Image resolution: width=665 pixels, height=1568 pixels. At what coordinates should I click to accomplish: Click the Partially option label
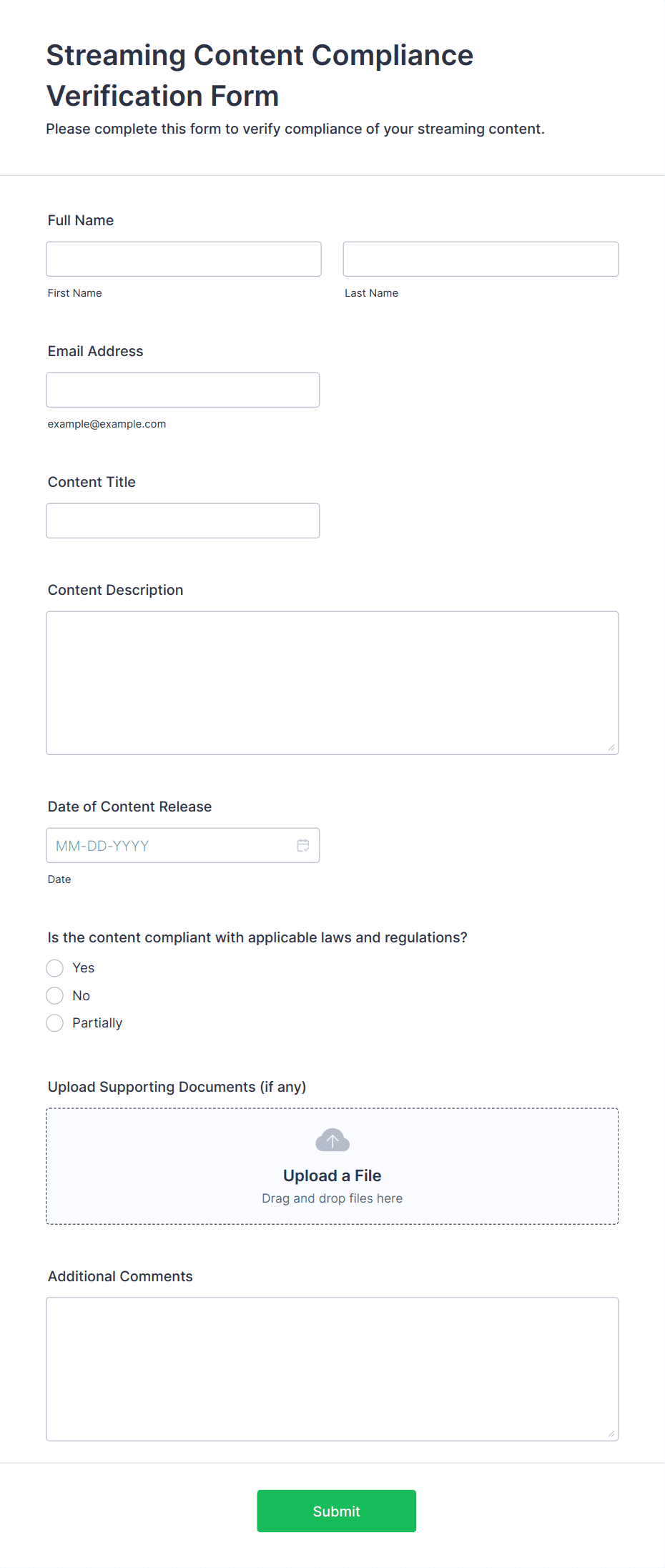[x=97, y=1023]
